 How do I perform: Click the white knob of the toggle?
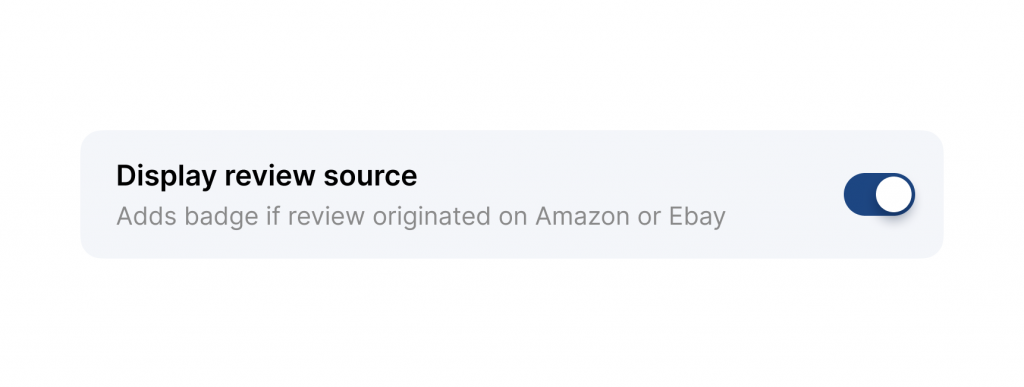[x=893, y=194]
